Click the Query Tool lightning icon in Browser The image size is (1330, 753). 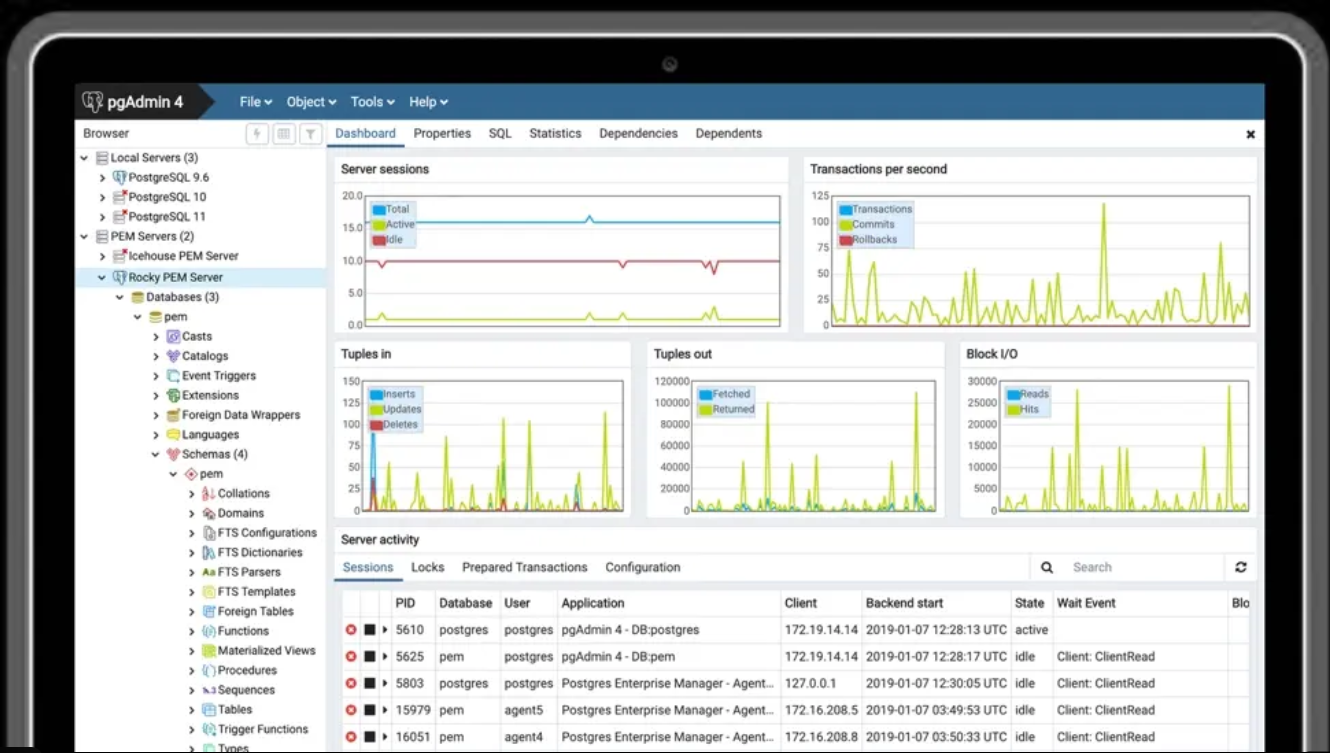point(257,134)
